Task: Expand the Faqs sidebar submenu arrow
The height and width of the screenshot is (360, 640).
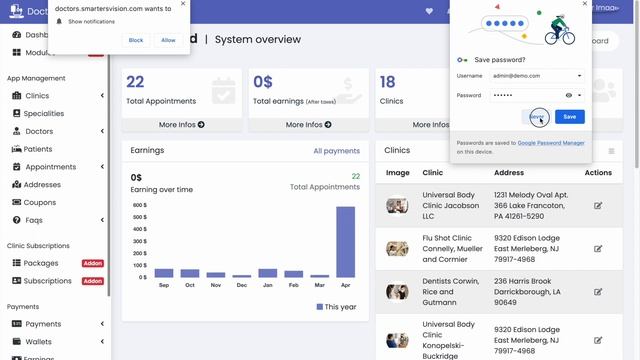Action: tap(102, 220)
